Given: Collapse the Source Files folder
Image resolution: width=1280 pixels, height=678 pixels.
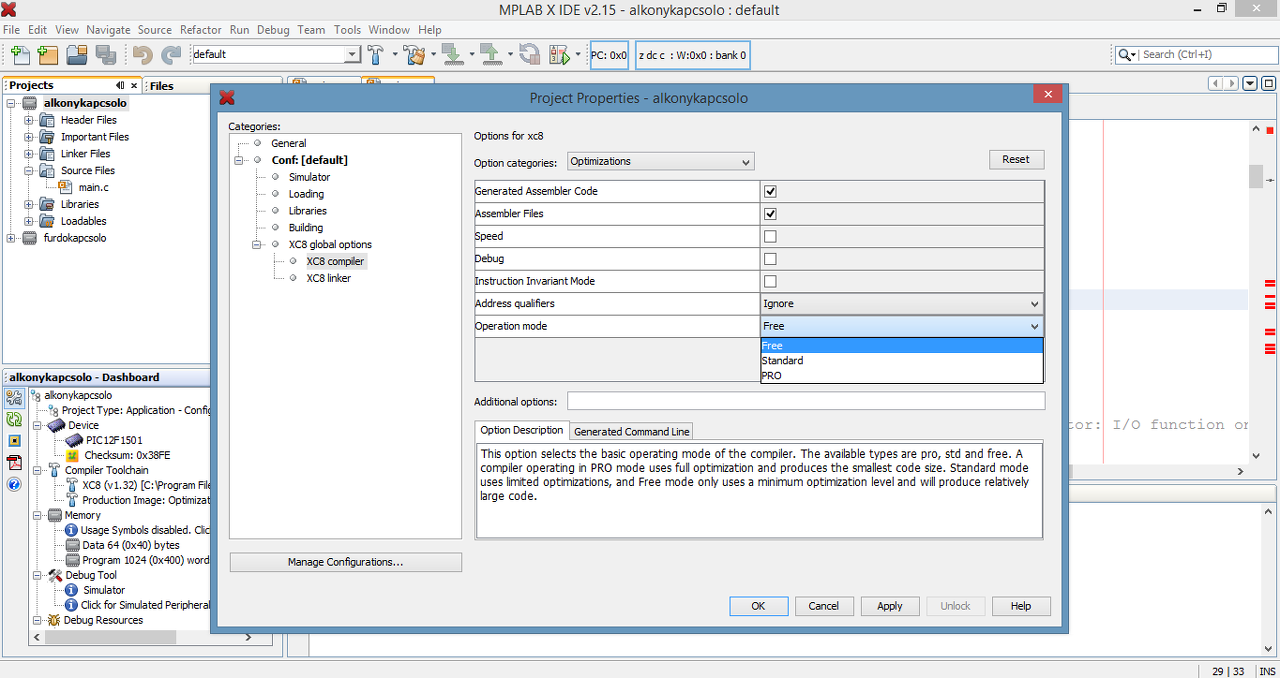Looking at the screenshot, I should coord(28,171).
